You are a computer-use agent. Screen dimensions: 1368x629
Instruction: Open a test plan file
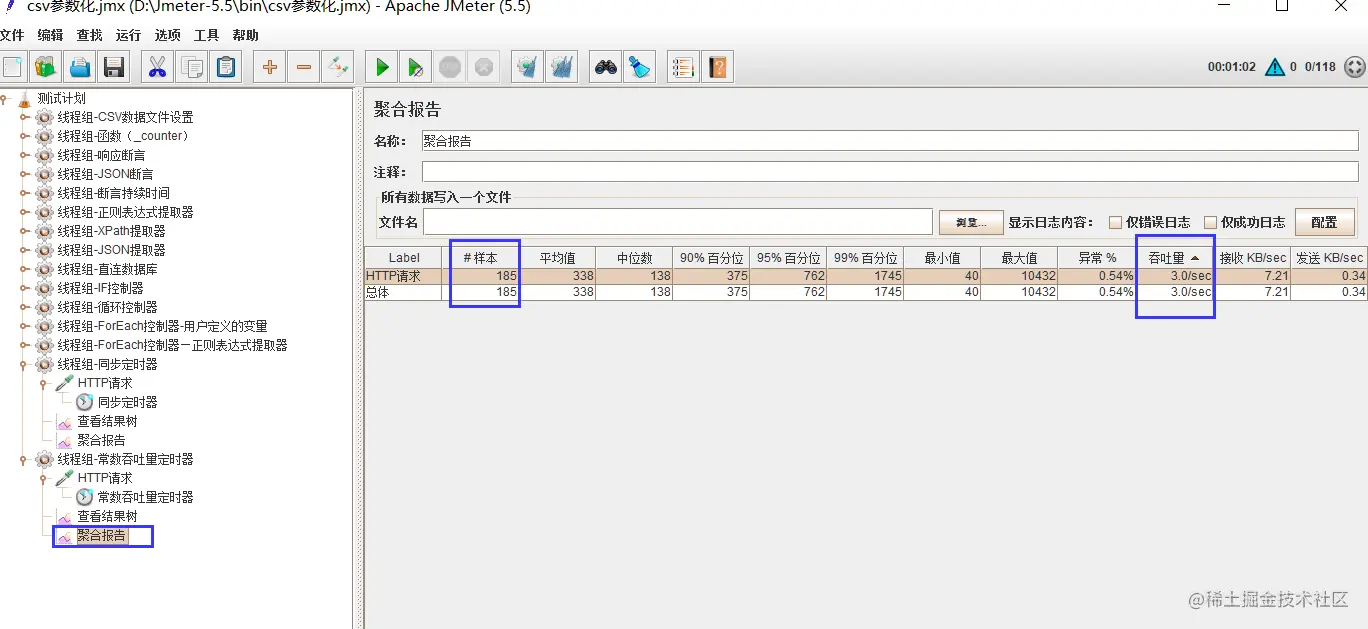(x=80, y=67)
